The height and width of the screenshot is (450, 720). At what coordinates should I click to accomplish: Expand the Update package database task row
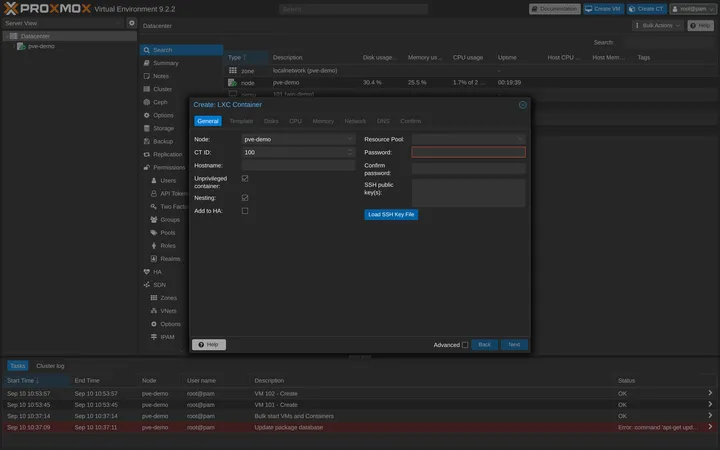(x=710, y=427)
